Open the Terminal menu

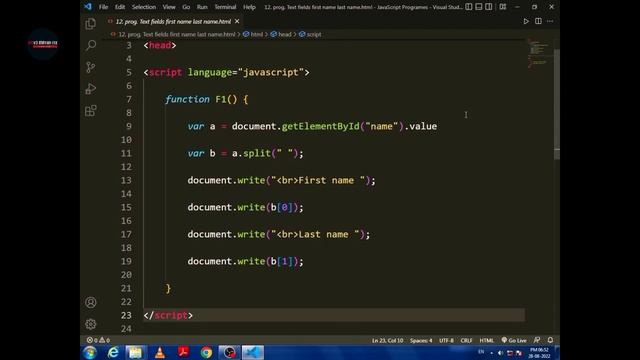(225, 7)
